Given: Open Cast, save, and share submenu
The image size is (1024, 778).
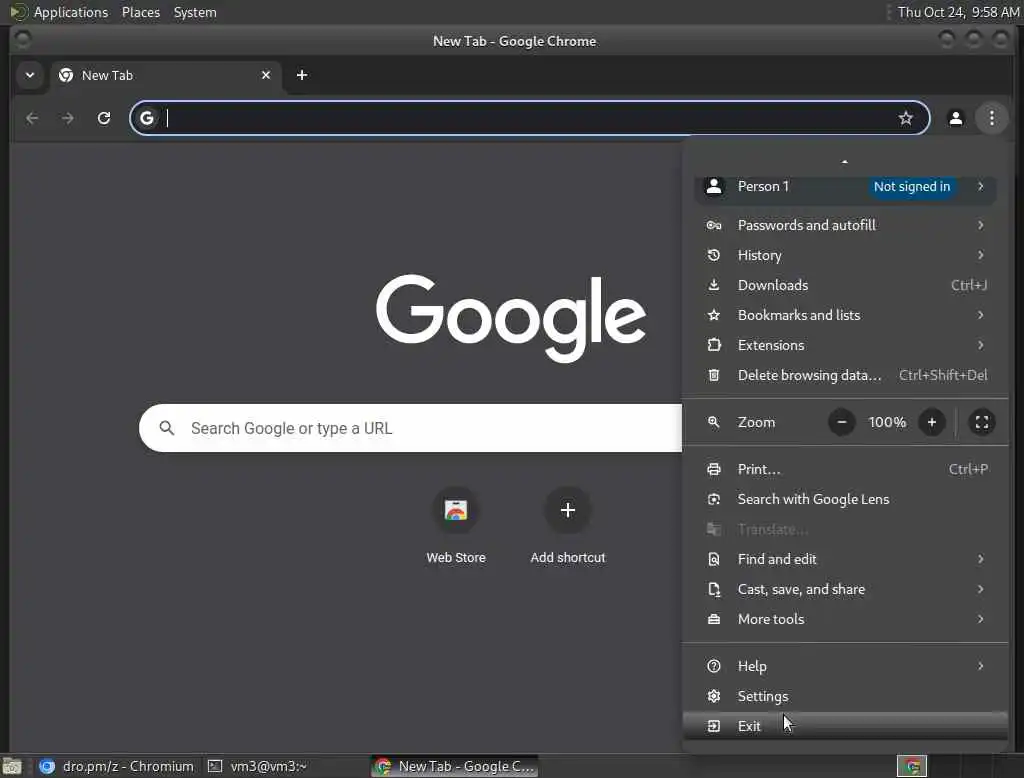Looking at the screenshot, I should click(x=844, y=590).
